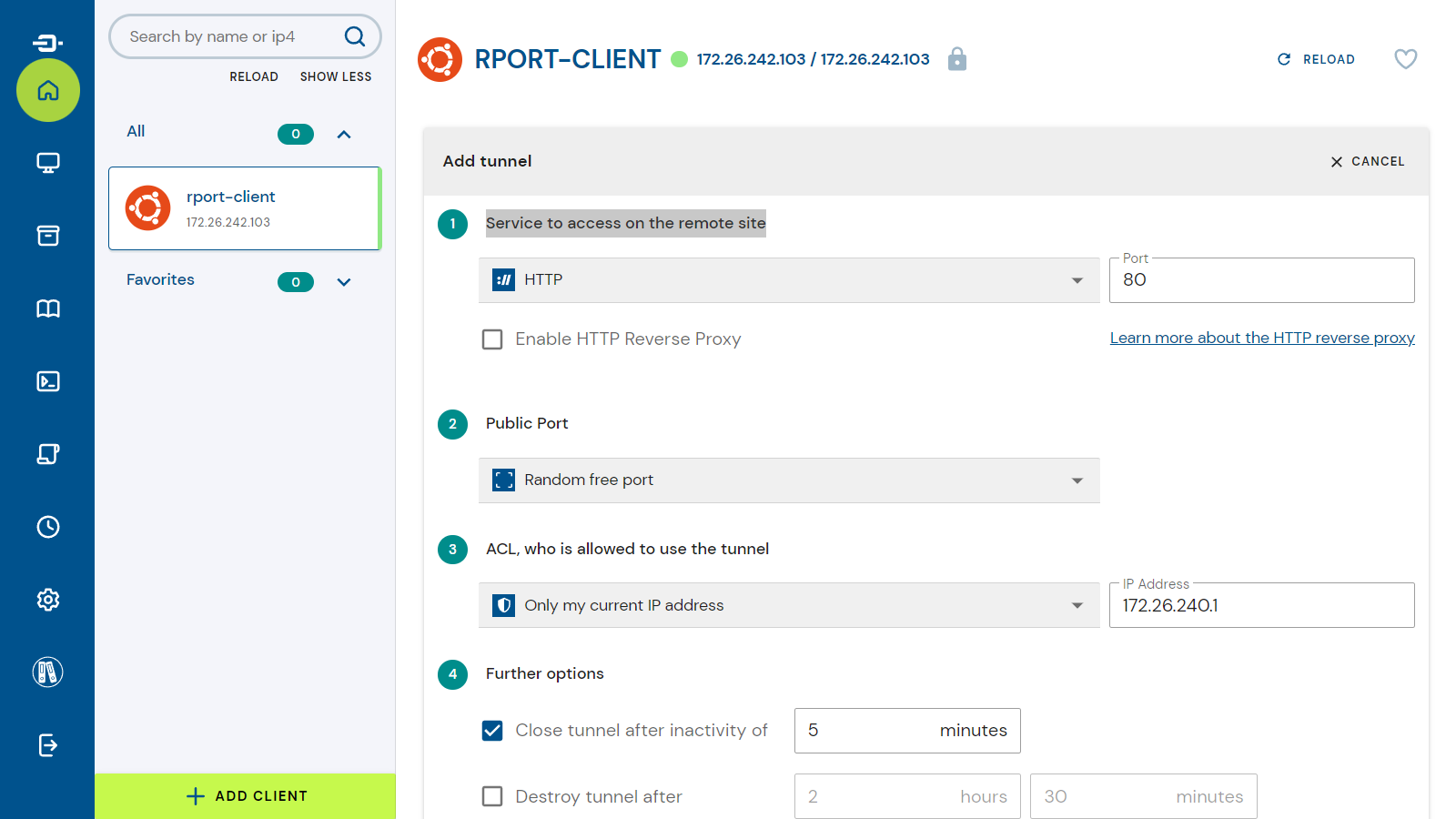This screenshot has height=819, width=1456.
Task: Open the settings gear icon
Action: click(48, 600)
